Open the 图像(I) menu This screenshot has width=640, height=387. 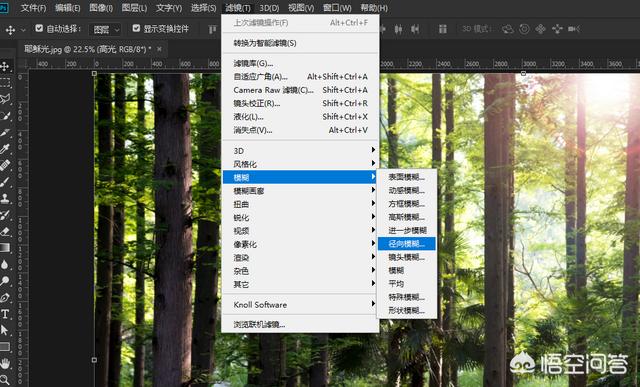click(101, 8)
